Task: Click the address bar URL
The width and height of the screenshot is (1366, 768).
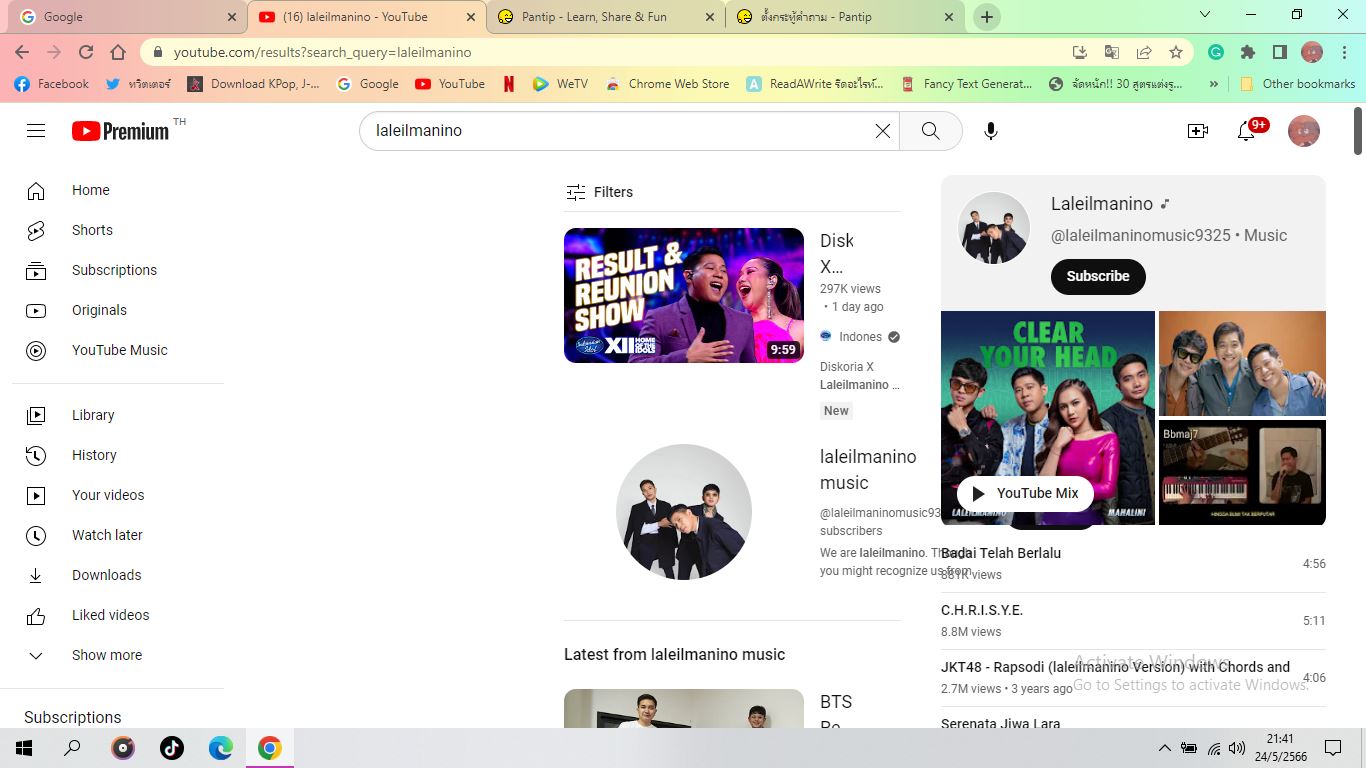Action: [x=322, y=52]
